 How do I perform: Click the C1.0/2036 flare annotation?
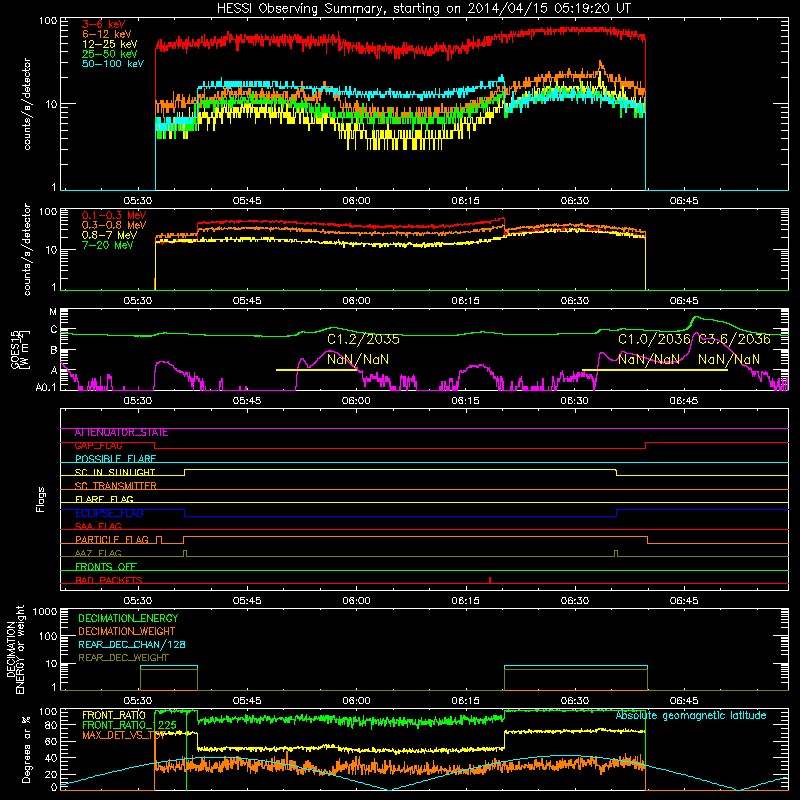[x=654, y=339]
